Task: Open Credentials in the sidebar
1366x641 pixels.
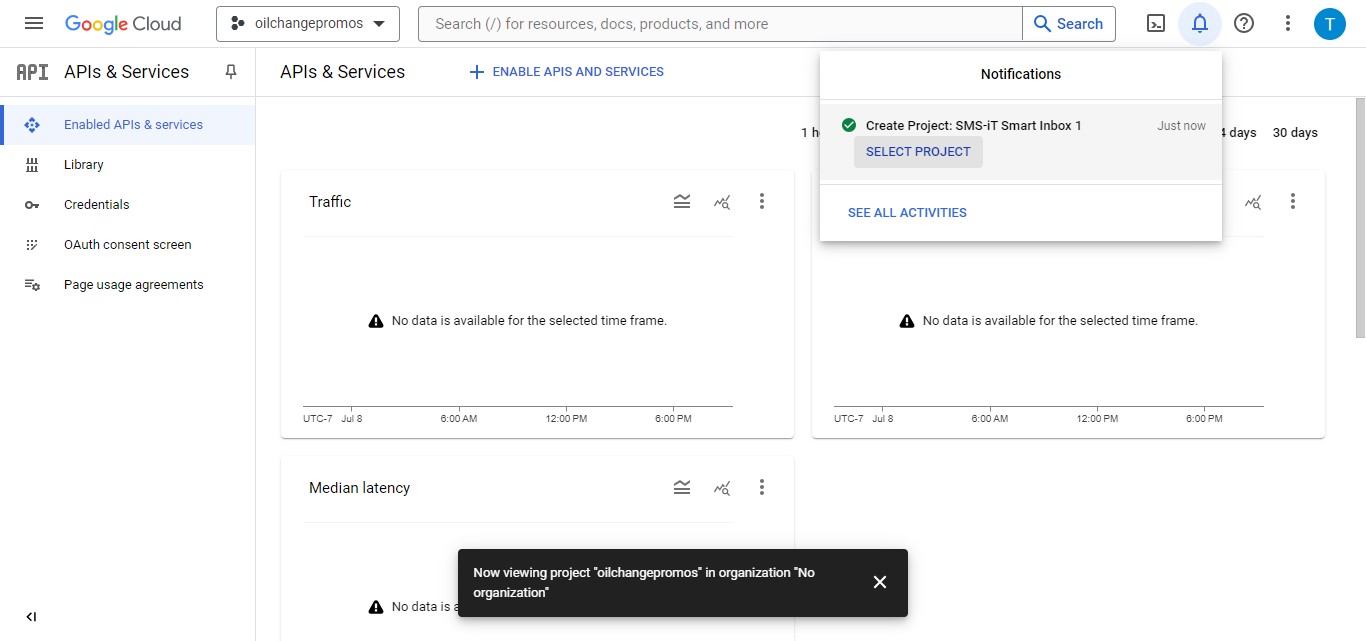Action: tap(96, 205)
